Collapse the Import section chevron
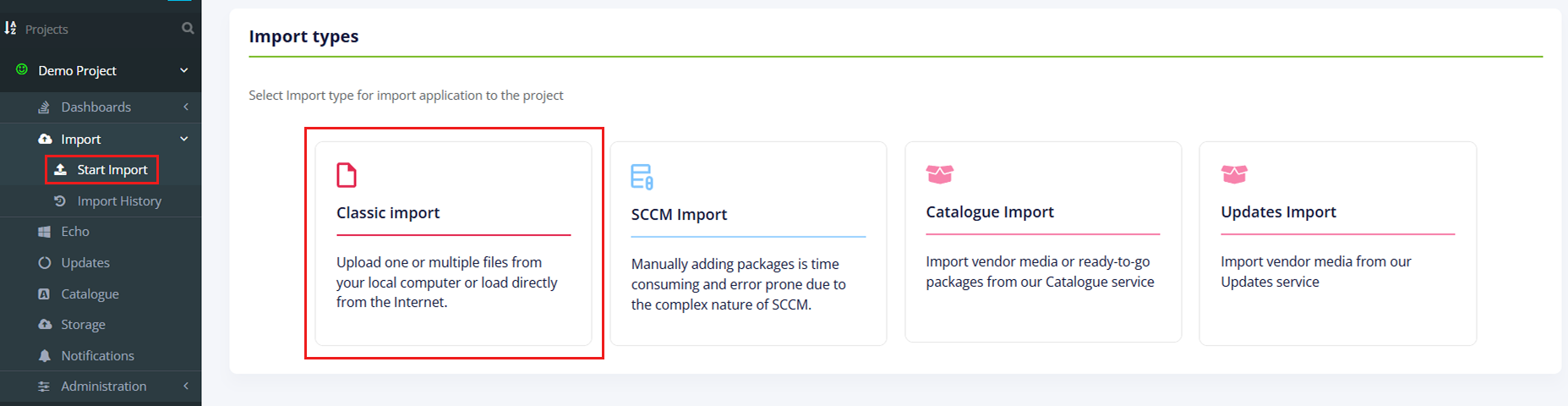The height and width of the screenshot is (406, 1568). point(184,139)
